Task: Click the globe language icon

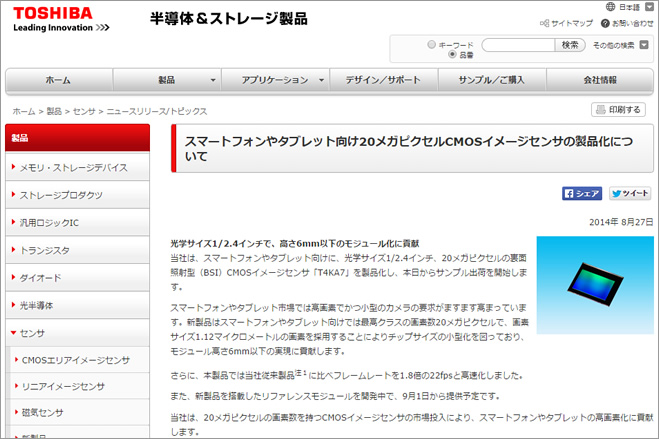Action: tap(610, 7)
